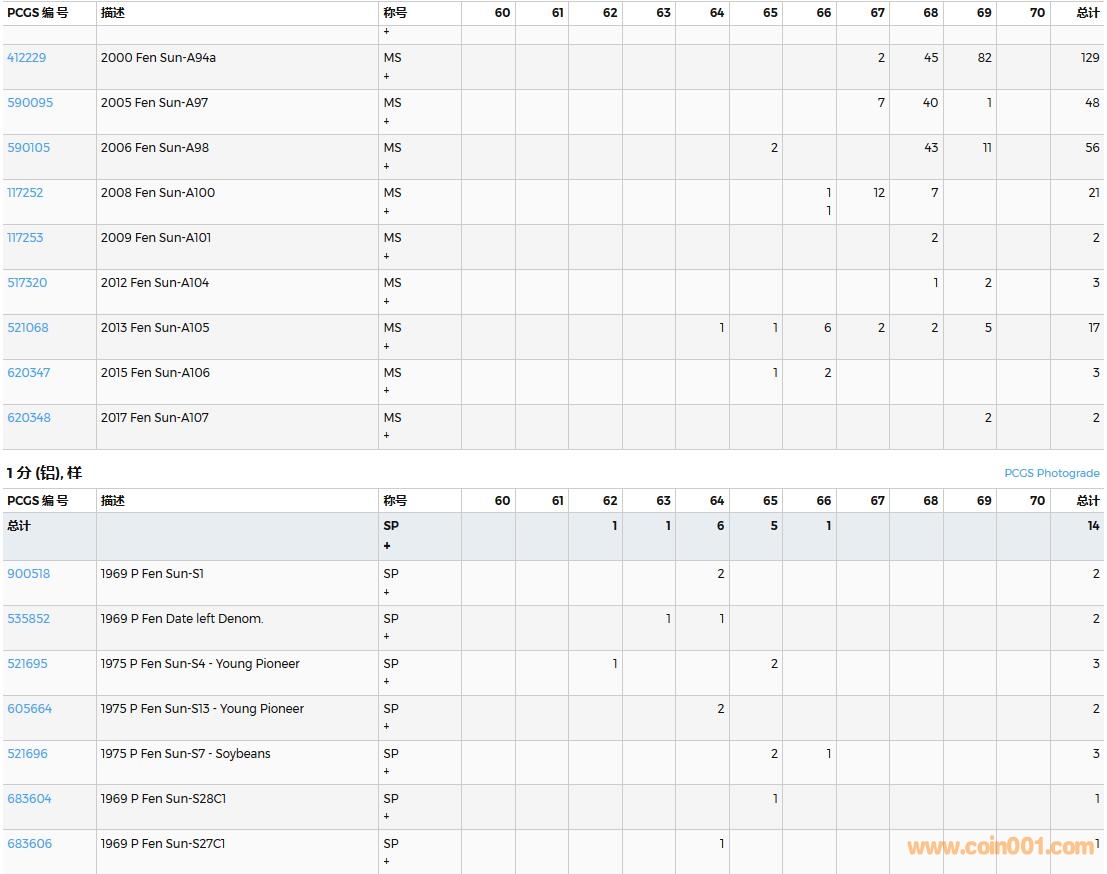Click the 590105 coin number link
The height and width of the screenshot is (874, 1107).
pos(29,148)
